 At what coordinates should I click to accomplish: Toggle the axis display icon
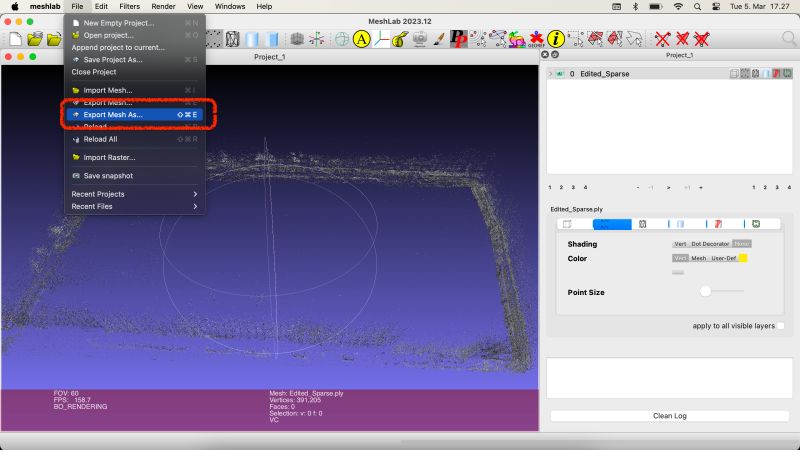coord(316,39)
